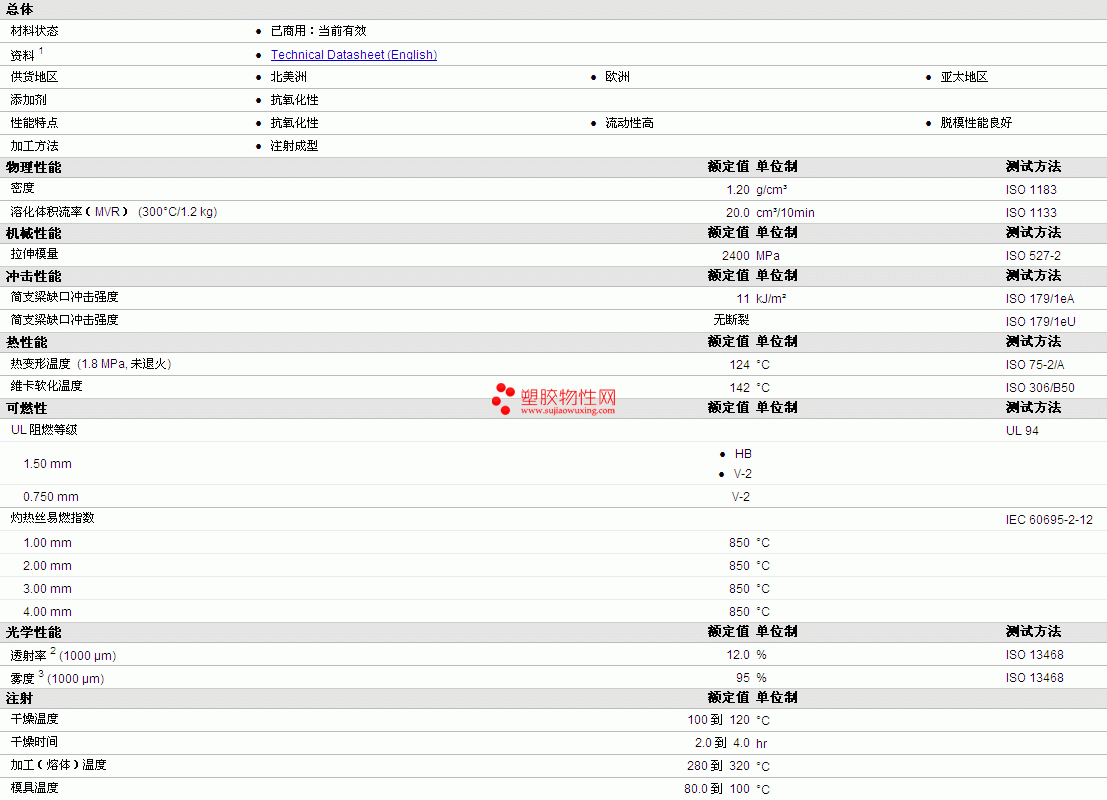
Task: Click the 物理性能 section header
Action: tap(34, 167)
